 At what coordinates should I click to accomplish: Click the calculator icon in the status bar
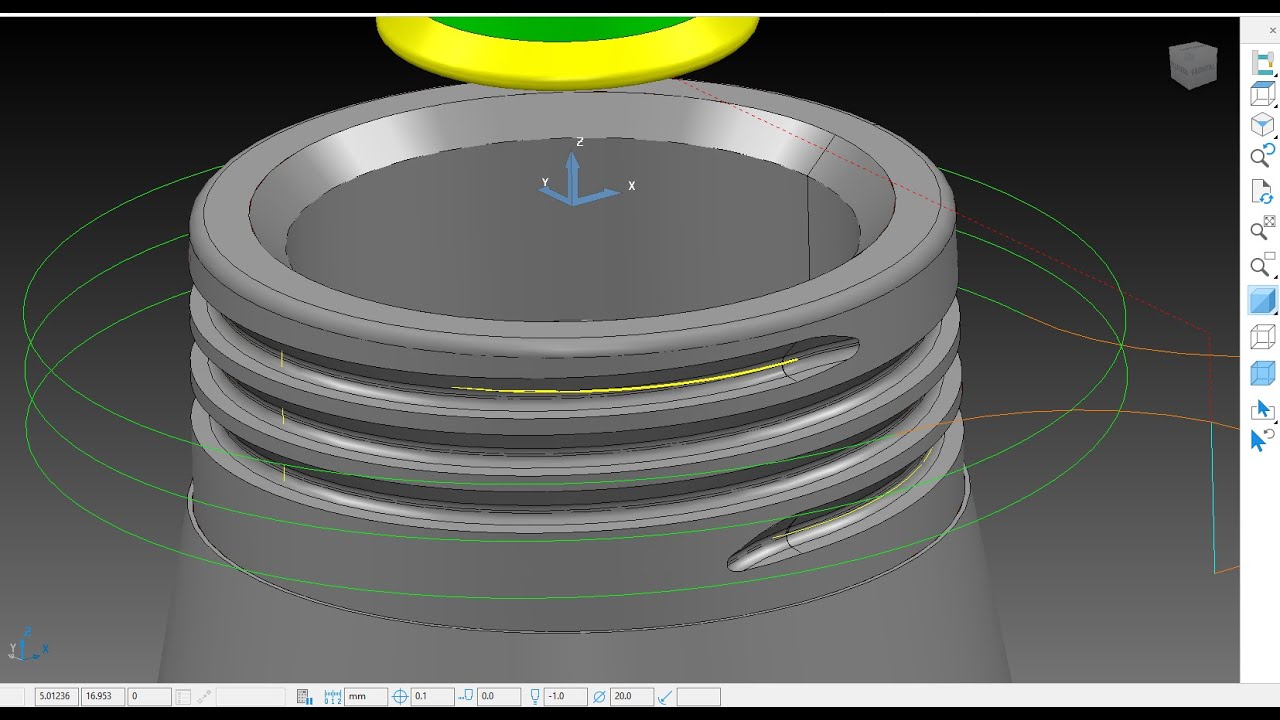point(305,696)
